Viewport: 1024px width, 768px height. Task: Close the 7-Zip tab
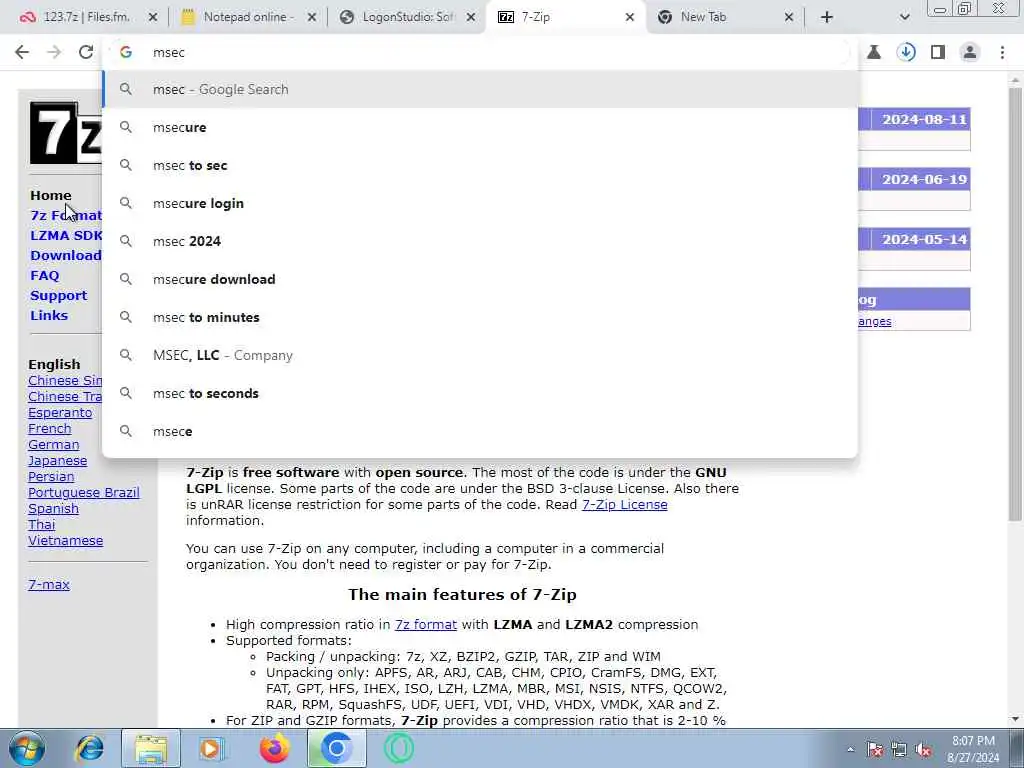click(630, 17)
